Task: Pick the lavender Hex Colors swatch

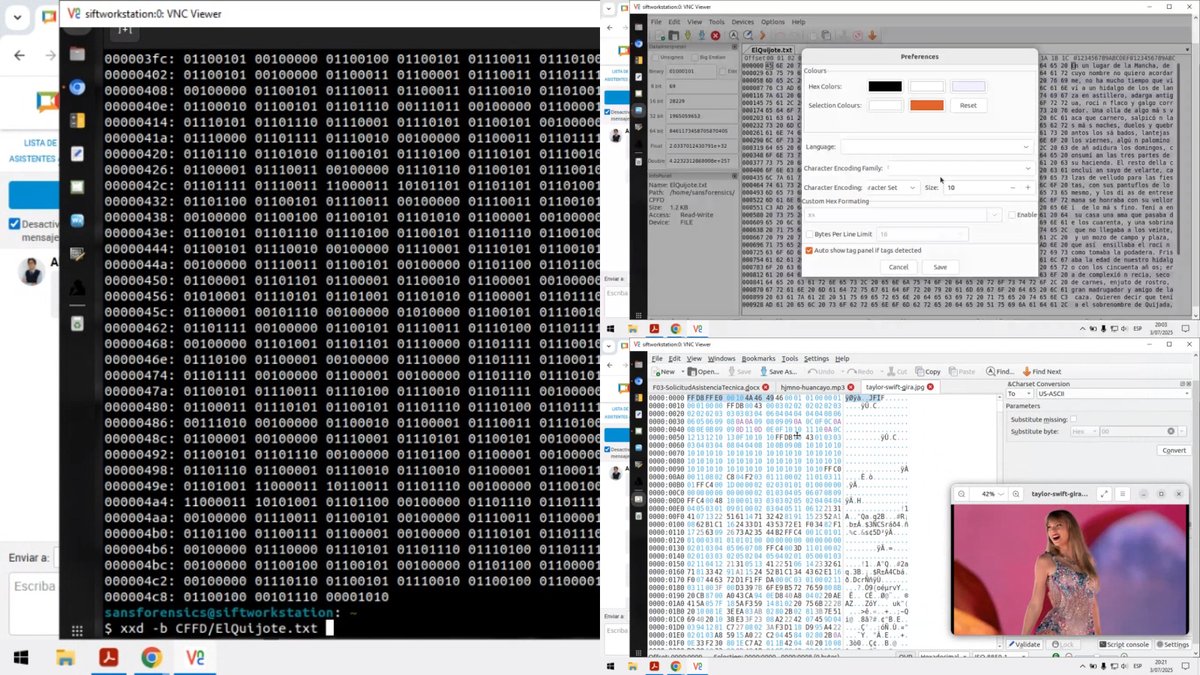Action: click(968, 87)
